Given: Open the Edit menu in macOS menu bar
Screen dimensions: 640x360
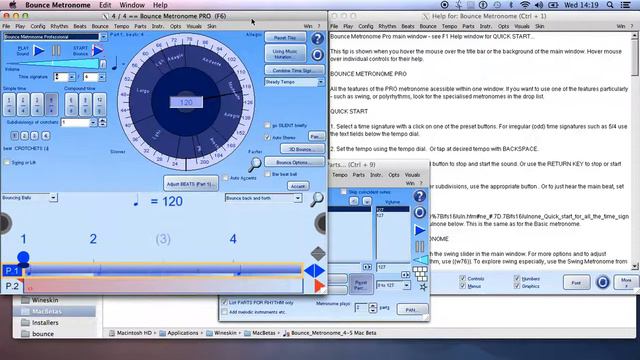Looking at the screenshot, I should point(105,5).
